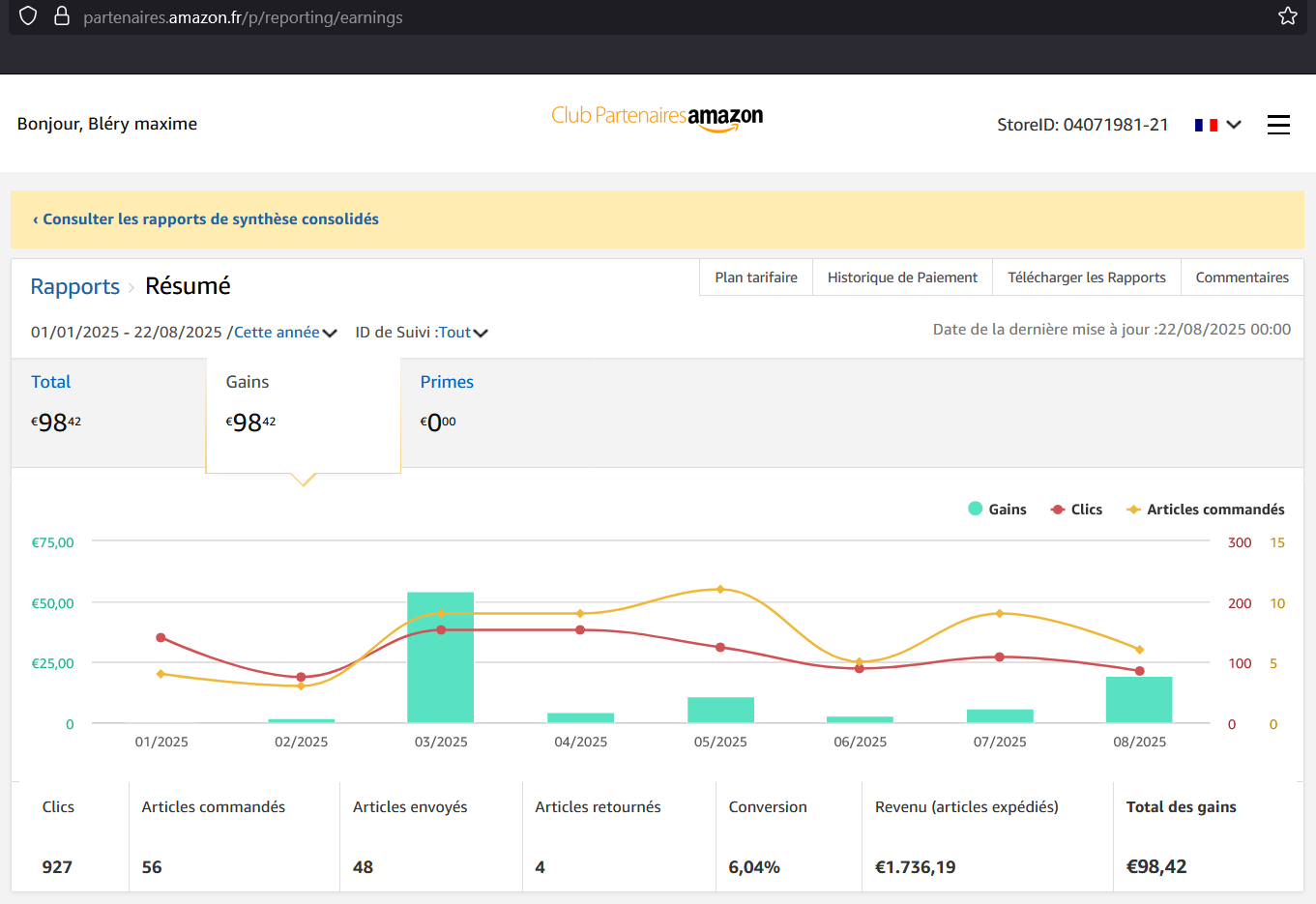
Task: Click the padlock site security icon
Action: coord(62,16)
